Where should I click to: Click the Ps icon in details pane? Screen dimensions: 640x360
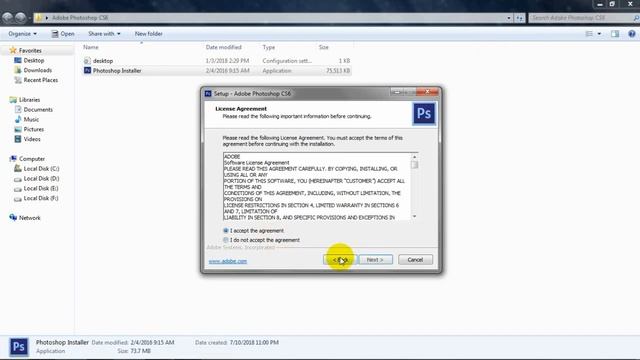click(x=18, y=347)
